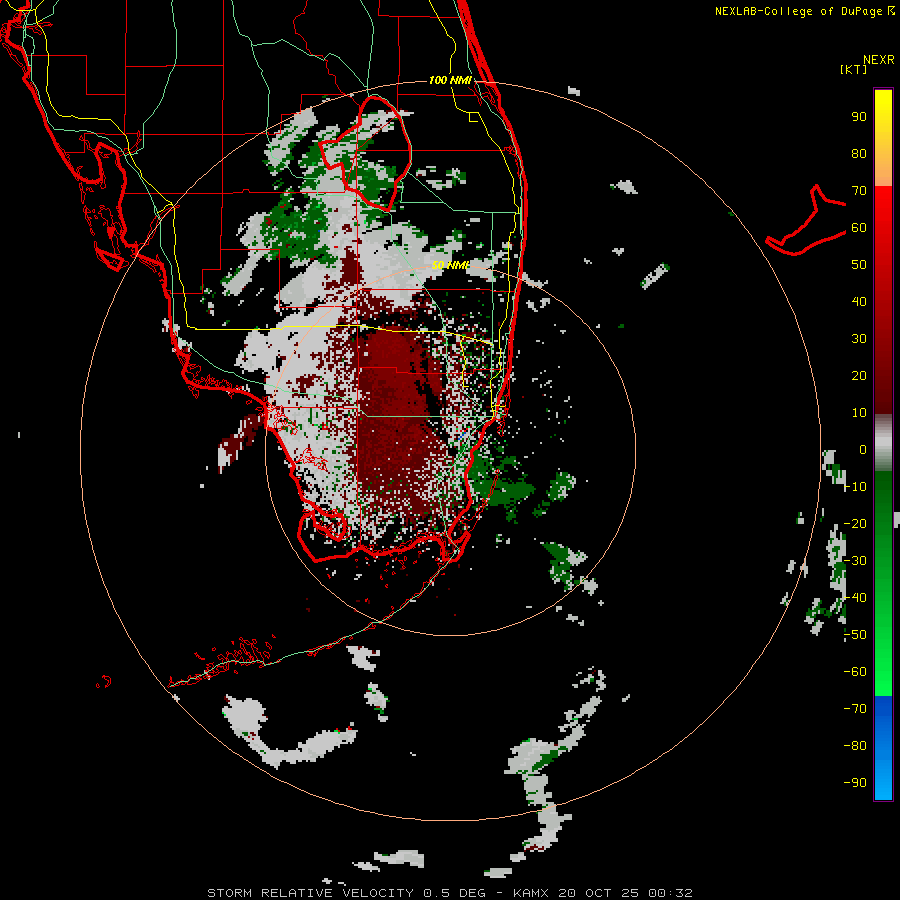The width and height of the screenshot is (900, 900).
Task: Click the positive 10 scale value
Action: point(859,413)
